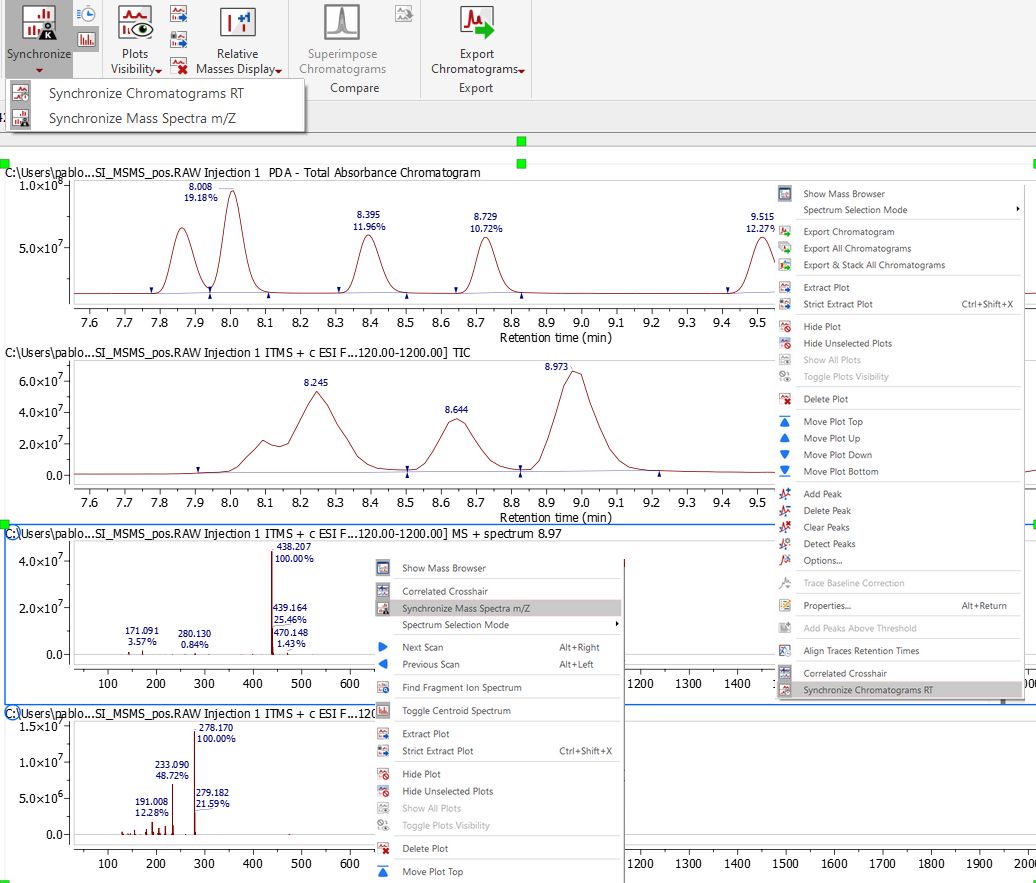Click Delete Plot above Move Plot Top, spectrum menu
1036x883 pixels.
pos(499,849)
